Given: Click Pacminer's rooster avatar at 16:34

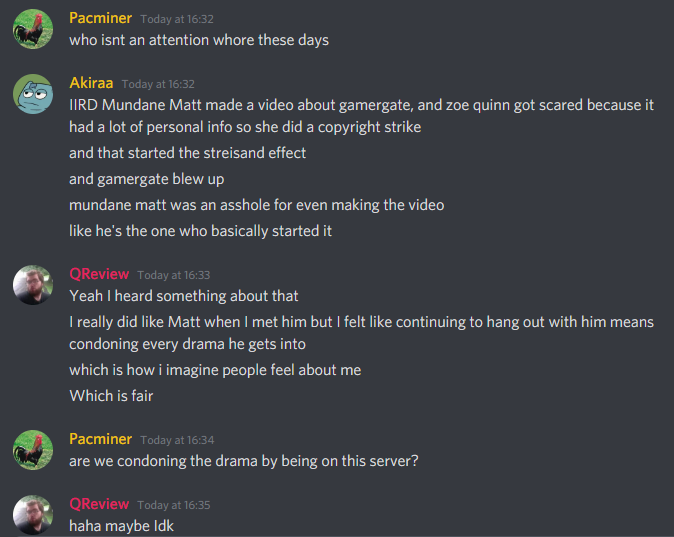Looking at the screenshot, I should [x=33, y=450].
